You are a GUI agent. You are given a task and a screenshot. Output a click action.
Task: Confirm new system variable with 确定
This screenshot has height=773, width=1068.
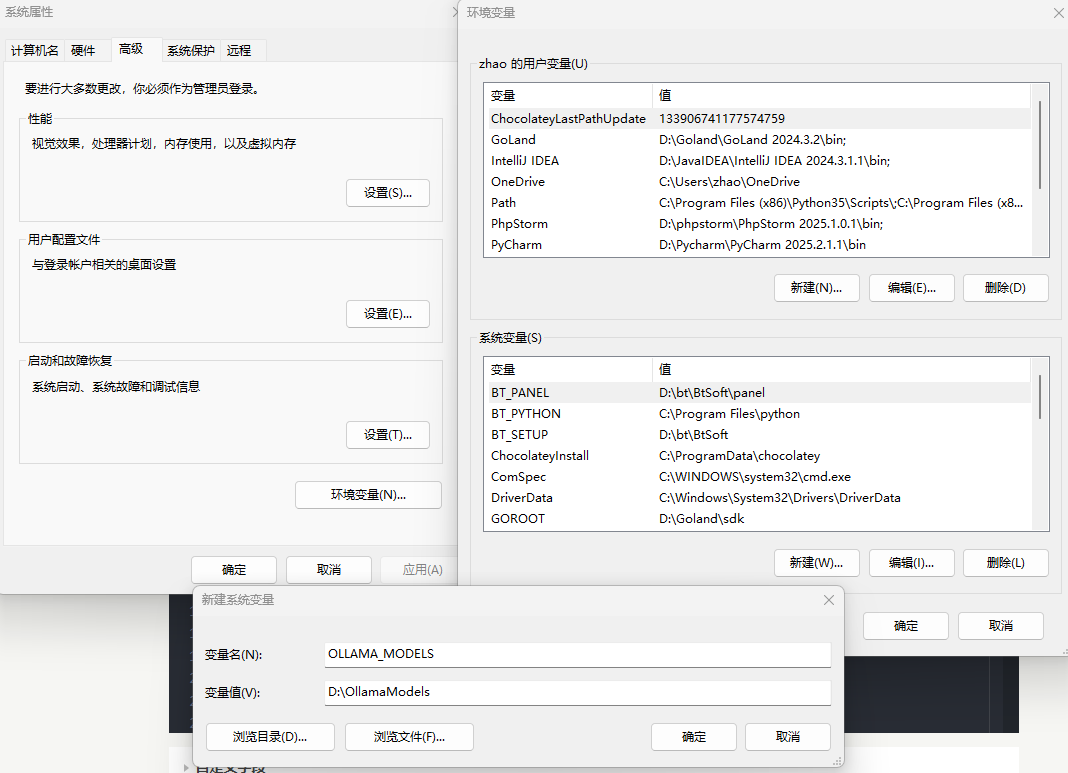(x=693, y=737)
